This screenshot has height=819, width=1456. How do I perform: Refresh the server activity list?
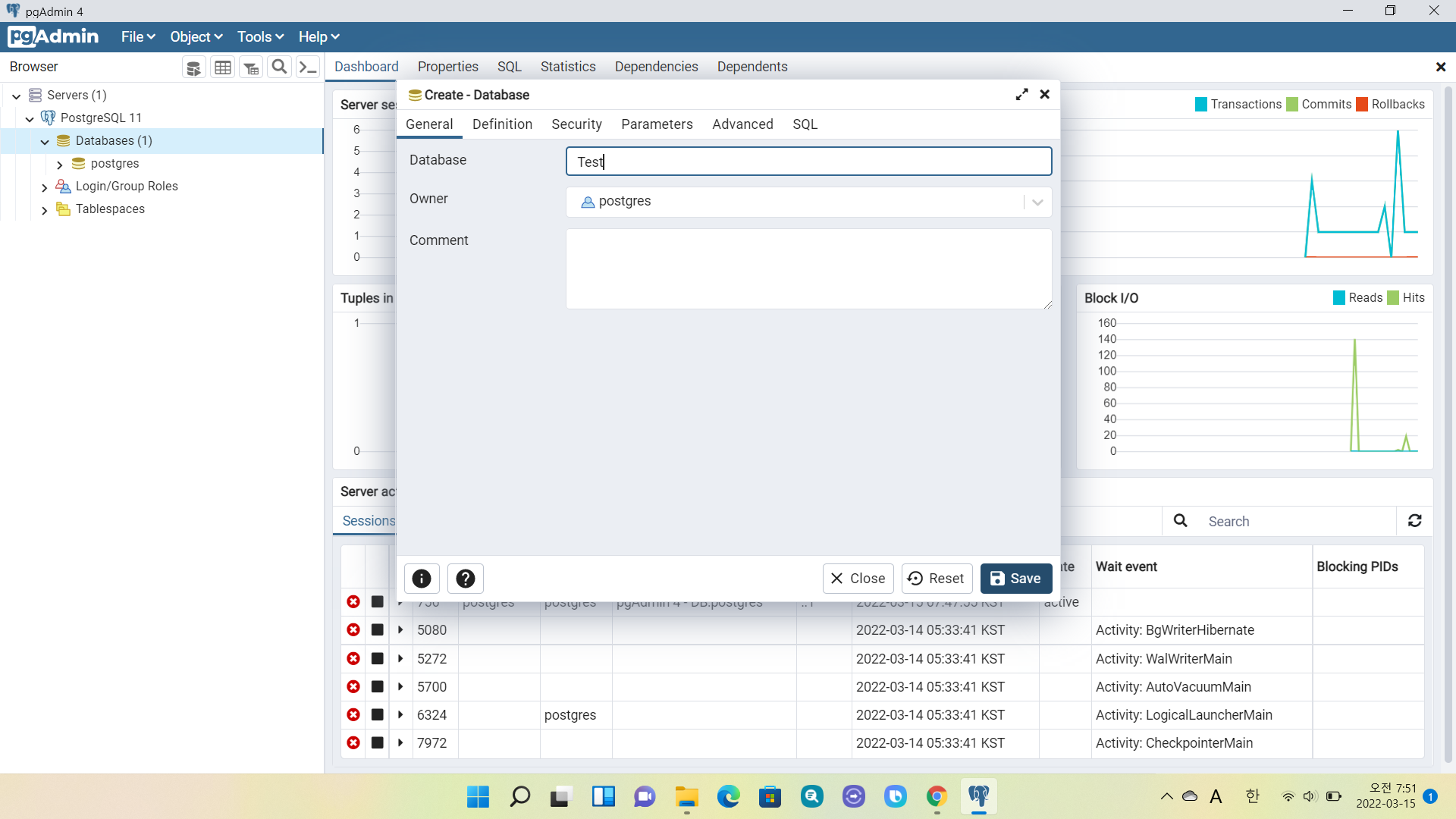(1415, 521)
